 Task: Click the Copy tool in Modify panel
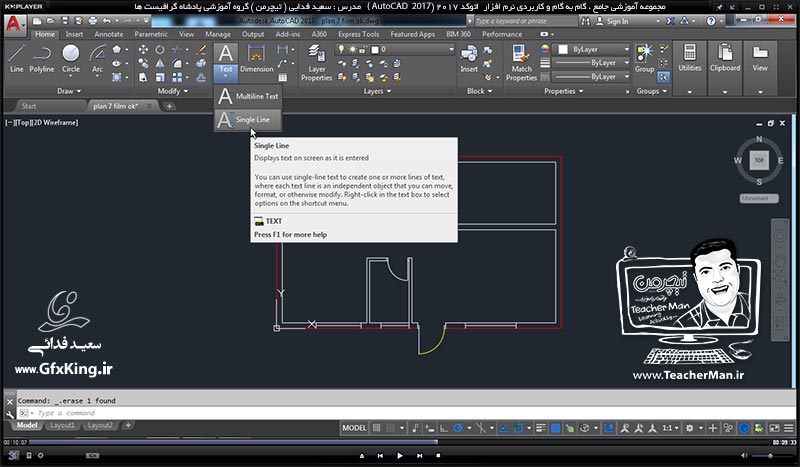click(x=143, y=63)
